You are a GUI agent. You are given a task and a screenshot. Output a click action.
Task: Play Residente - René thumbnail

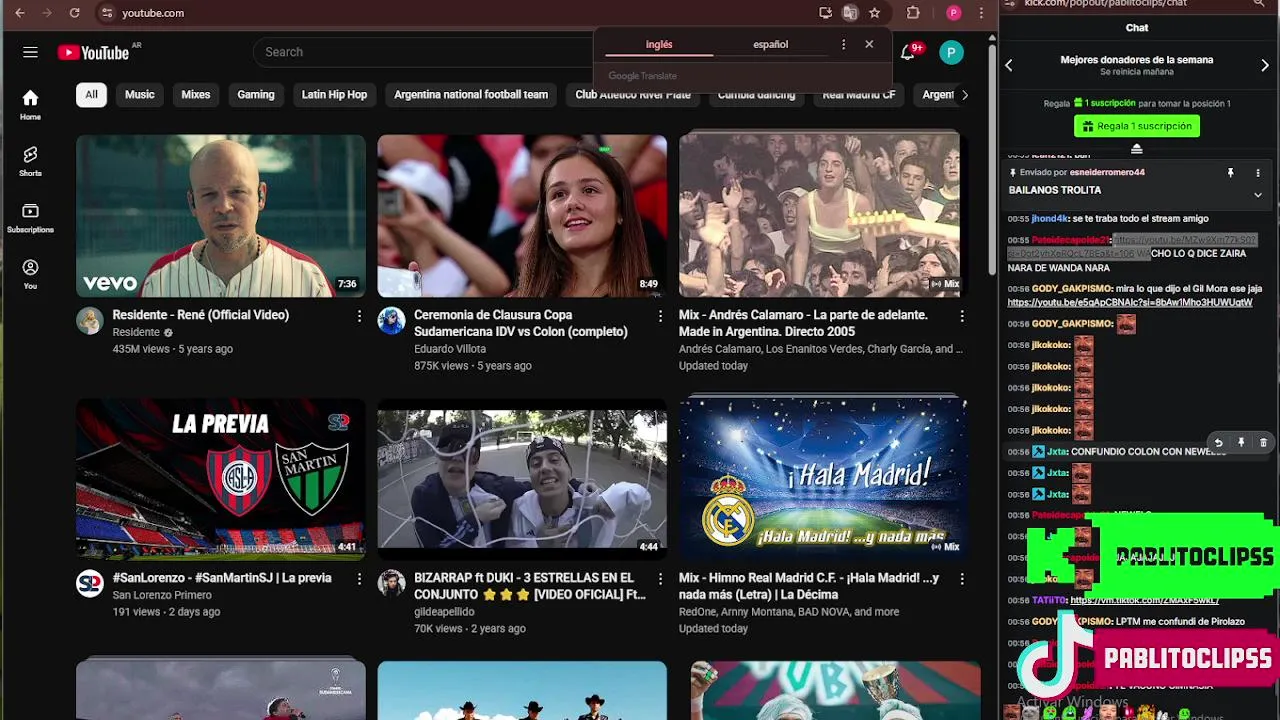coord(221,215)
